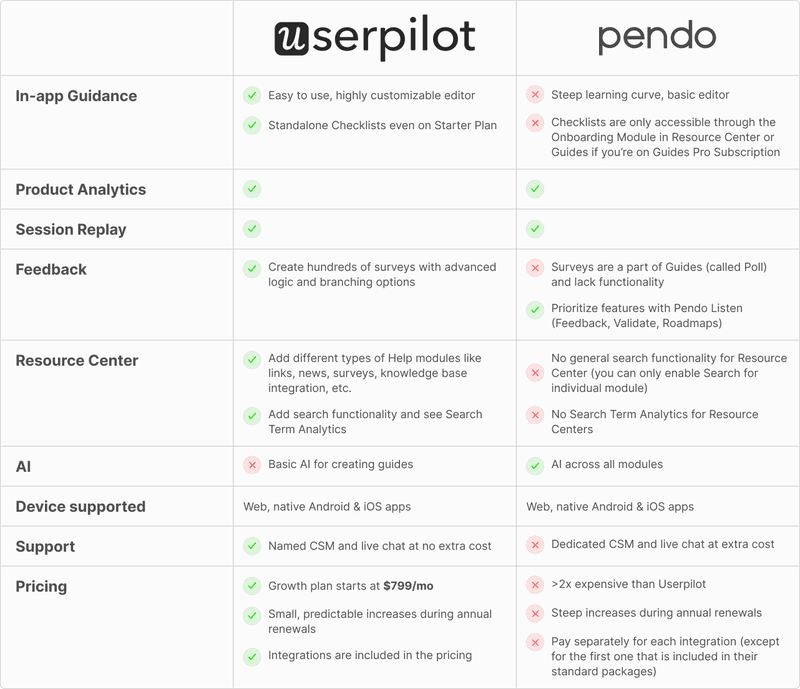
Task: Click the Pendo logo in the header
Action: (657, 38)
